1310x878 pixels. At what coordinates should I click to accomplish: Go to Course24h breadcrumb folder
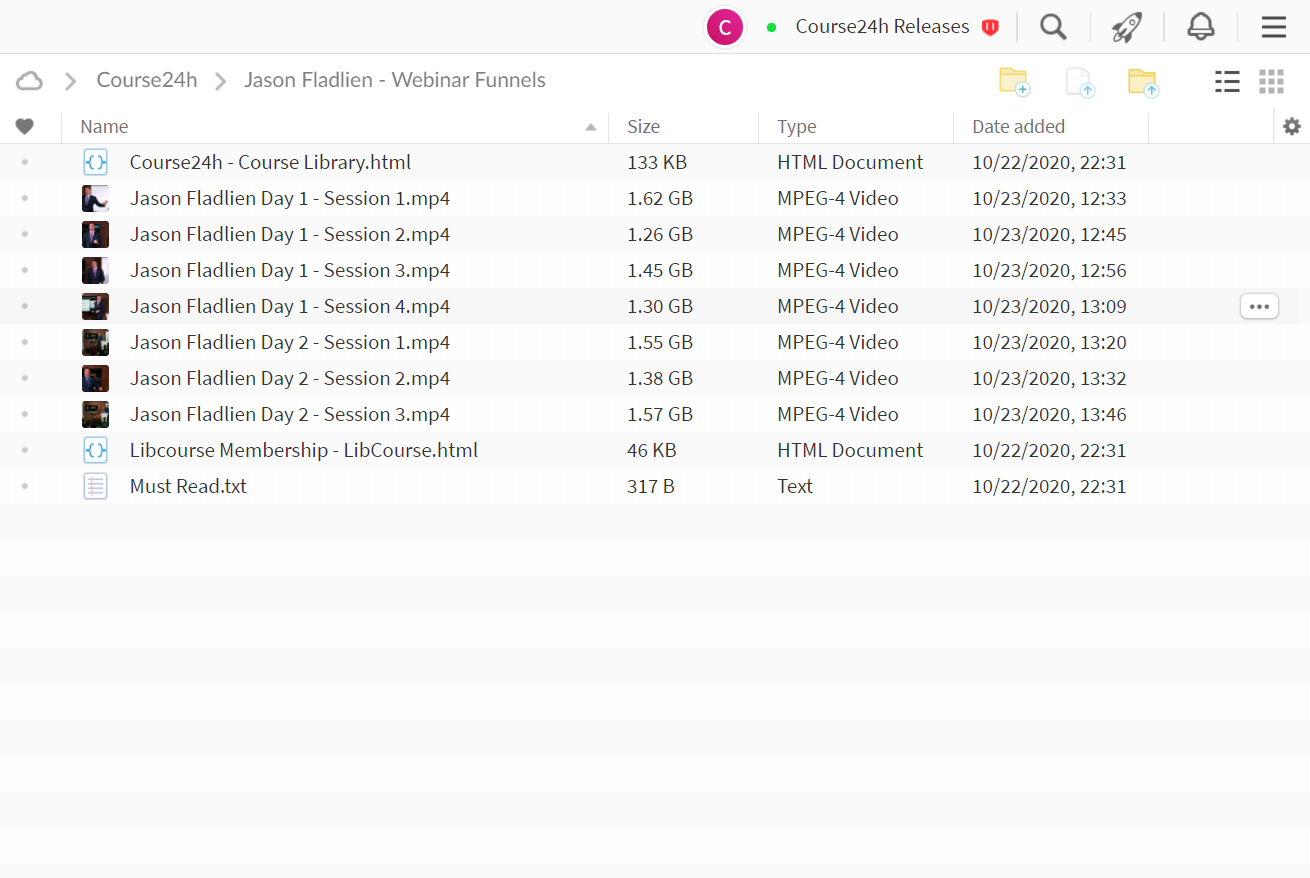click(x=147, y=80)
